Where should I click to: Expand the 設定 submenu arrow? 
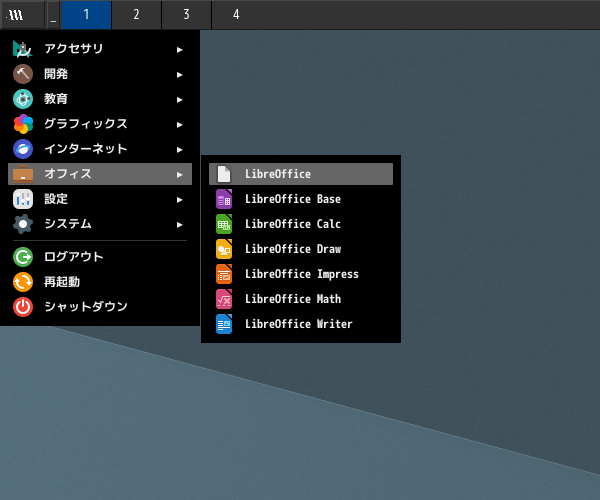click(179, 200)
